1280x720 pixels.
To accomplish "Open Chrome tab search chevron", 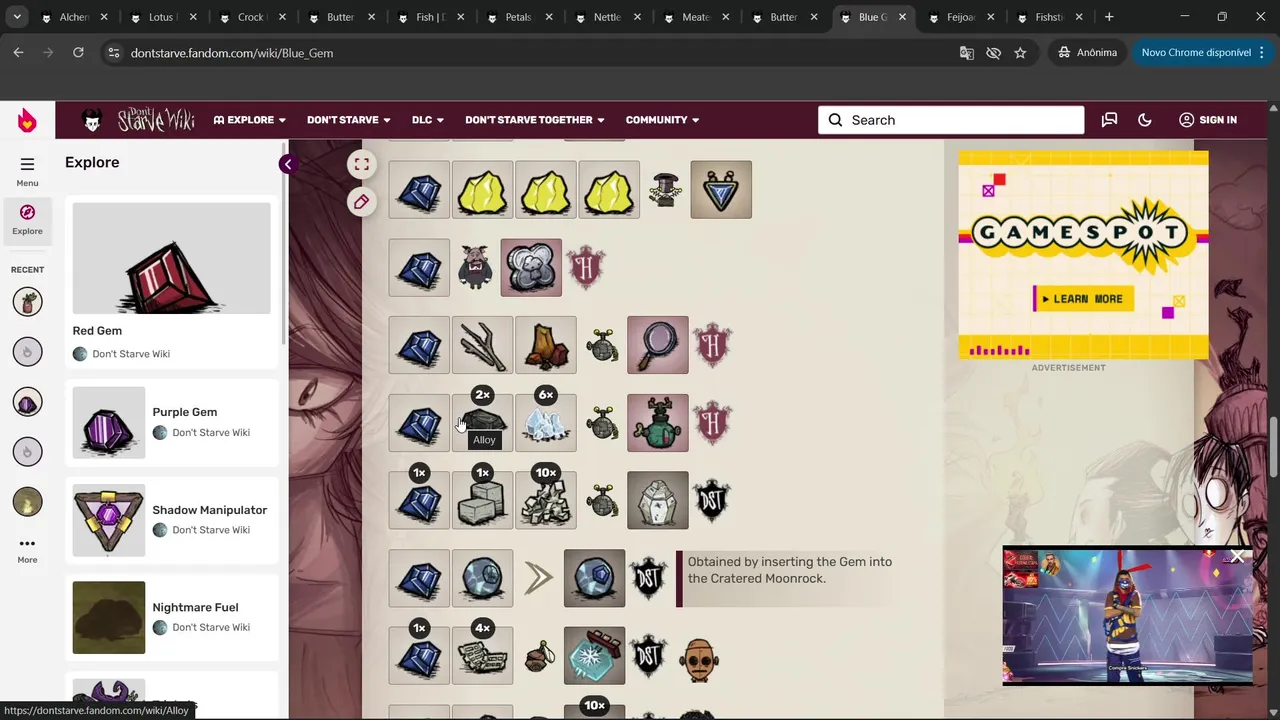I will [x=17, y=17].
